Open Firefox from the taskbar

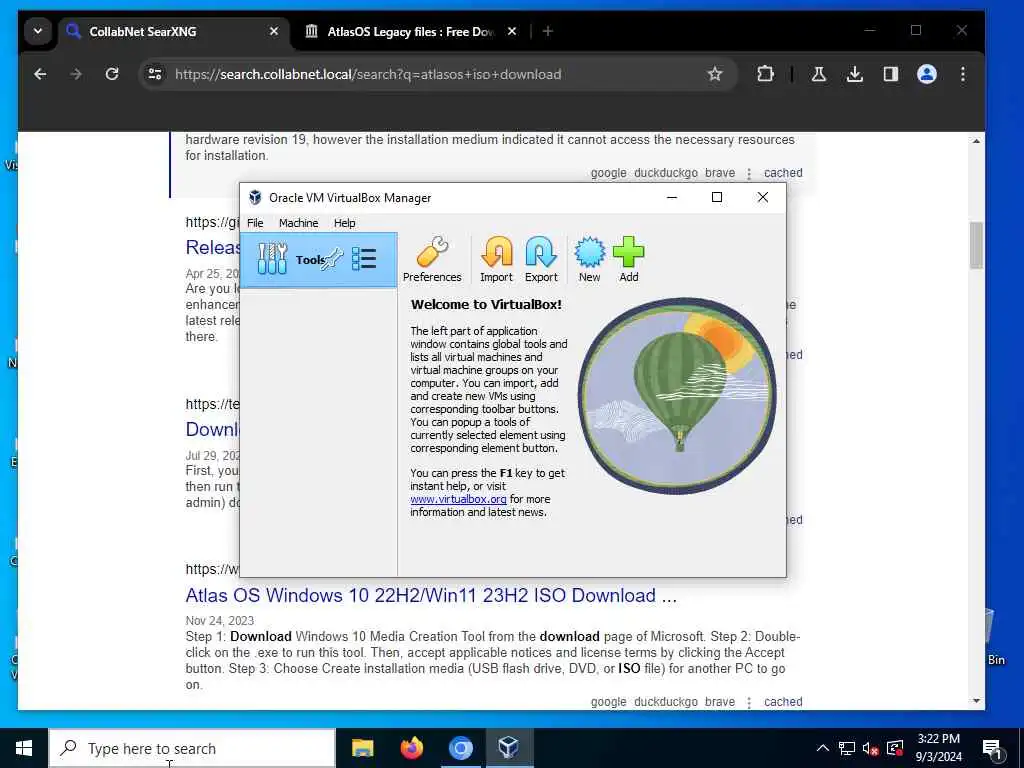411,748
